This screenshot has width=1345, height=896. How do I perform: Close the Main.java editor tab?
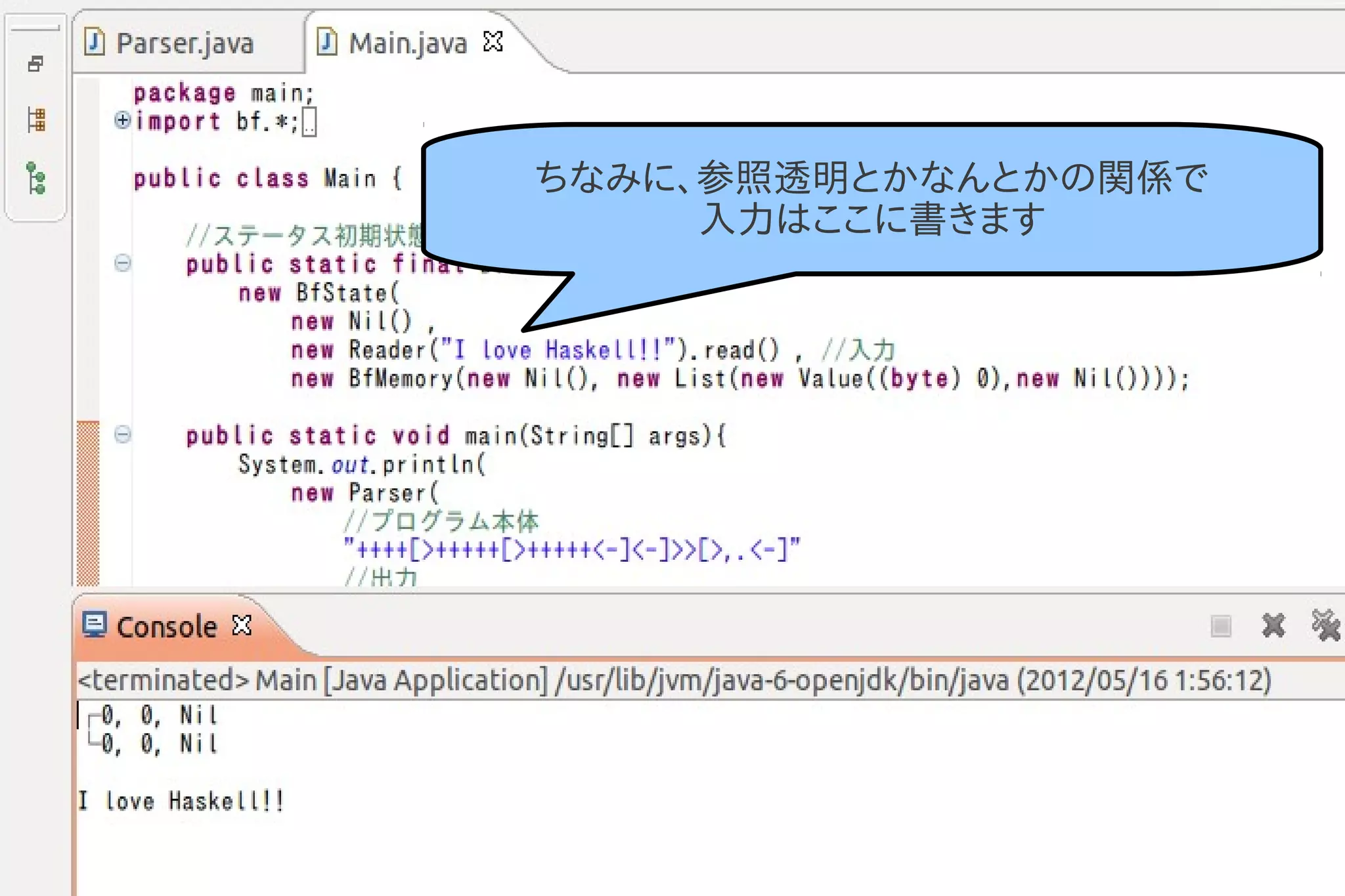[493, 42]
